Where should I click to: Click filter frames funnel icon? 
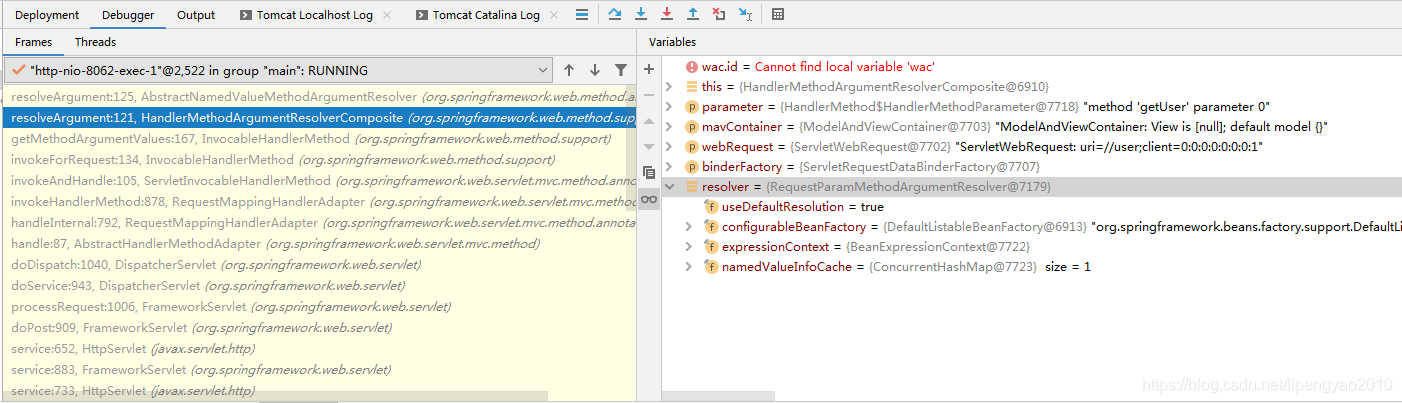(621, 70)
